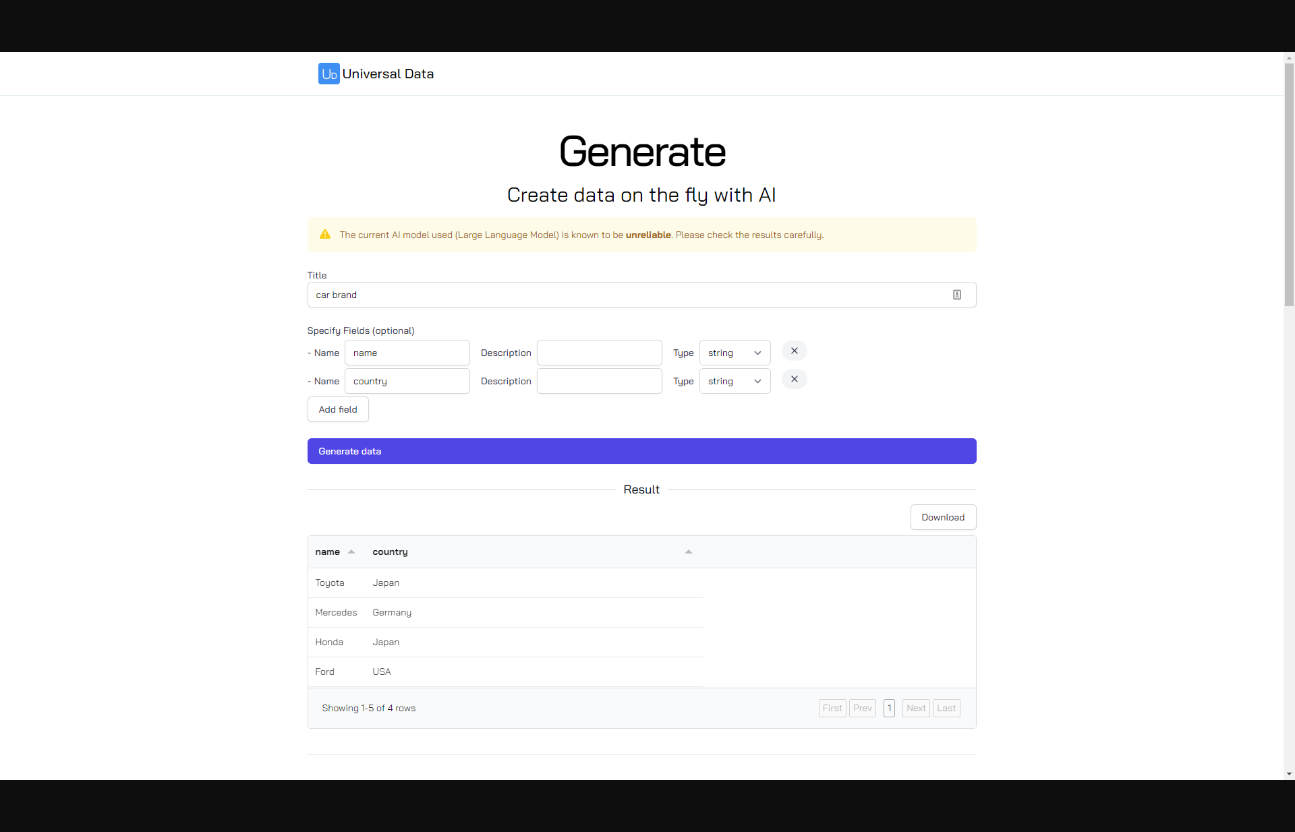
Task: Open Type dropdown for the name field
Action: [734, 353]
